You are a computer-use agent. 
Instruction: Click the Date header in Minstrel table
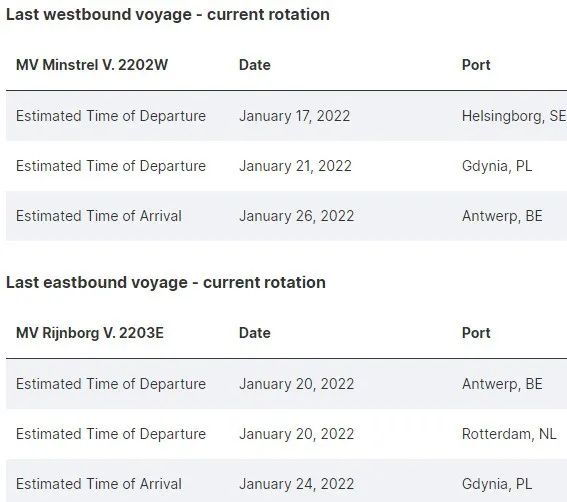coord(255,65)
